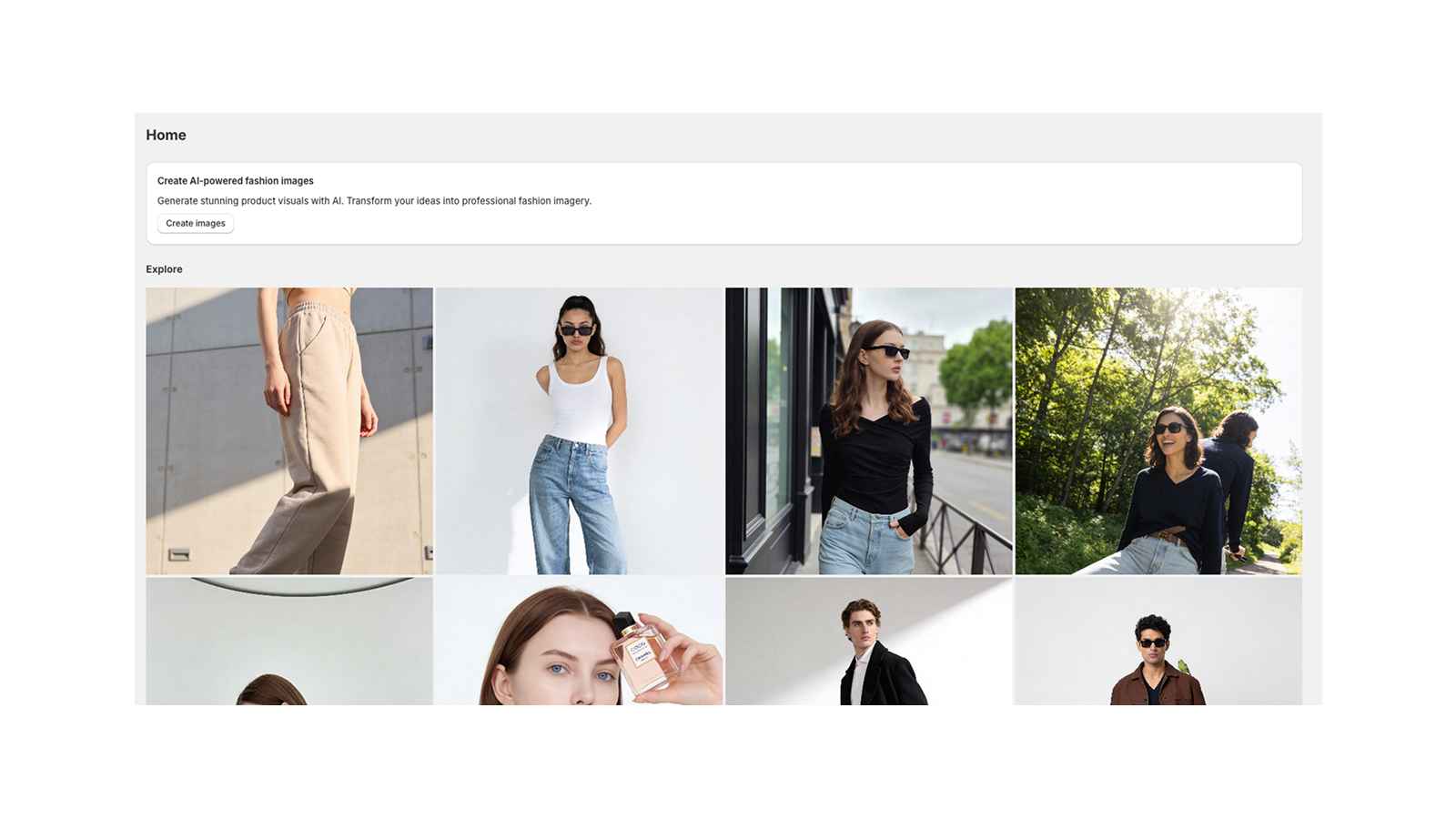The width and height of the screenshot is (1456, 819).
Task: Select the man in black blazer thumbnail
Action: [869, 642]
